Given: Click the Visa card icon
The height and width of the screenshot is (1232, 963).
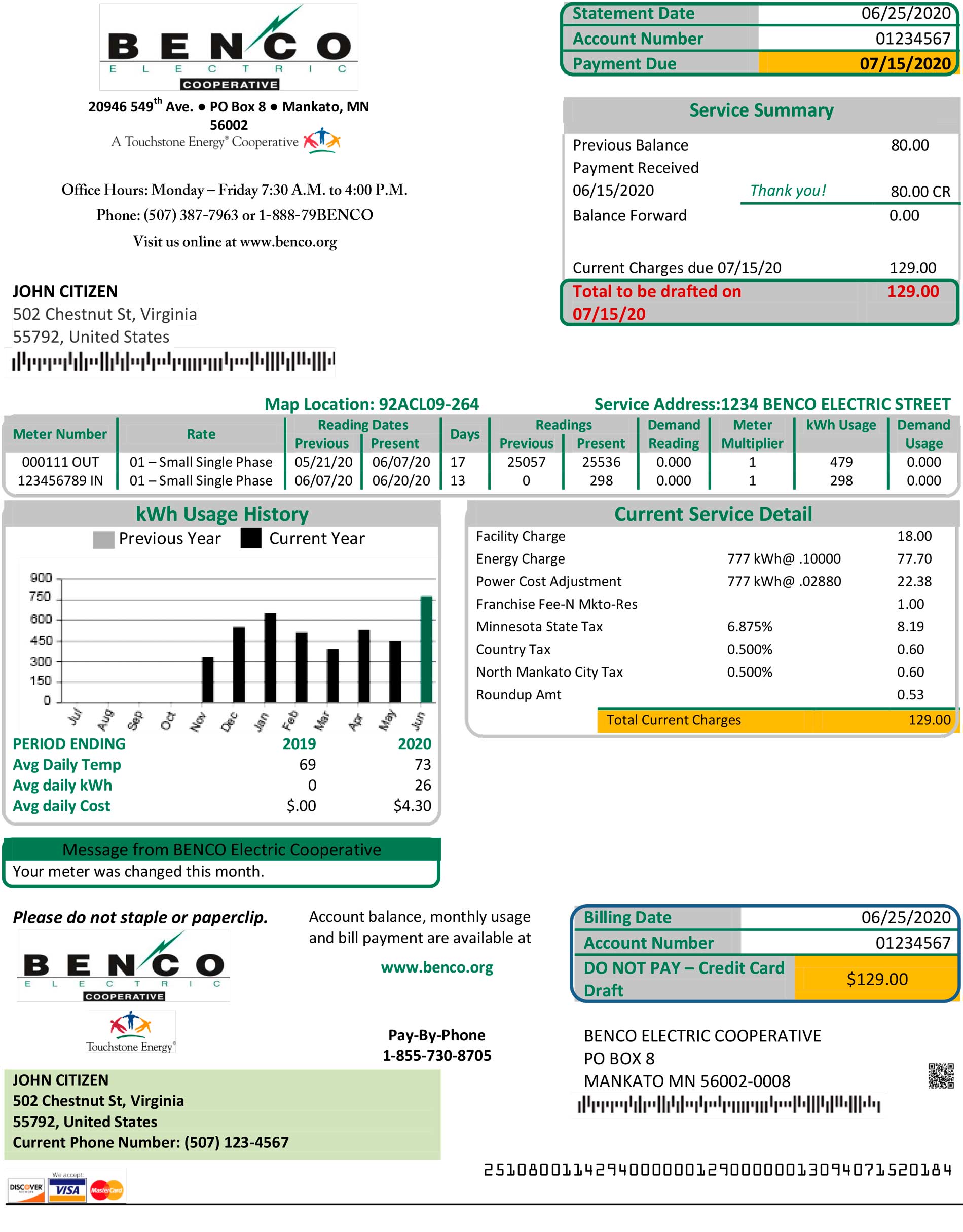Looking at the screenshot, I should (67, 1190).
